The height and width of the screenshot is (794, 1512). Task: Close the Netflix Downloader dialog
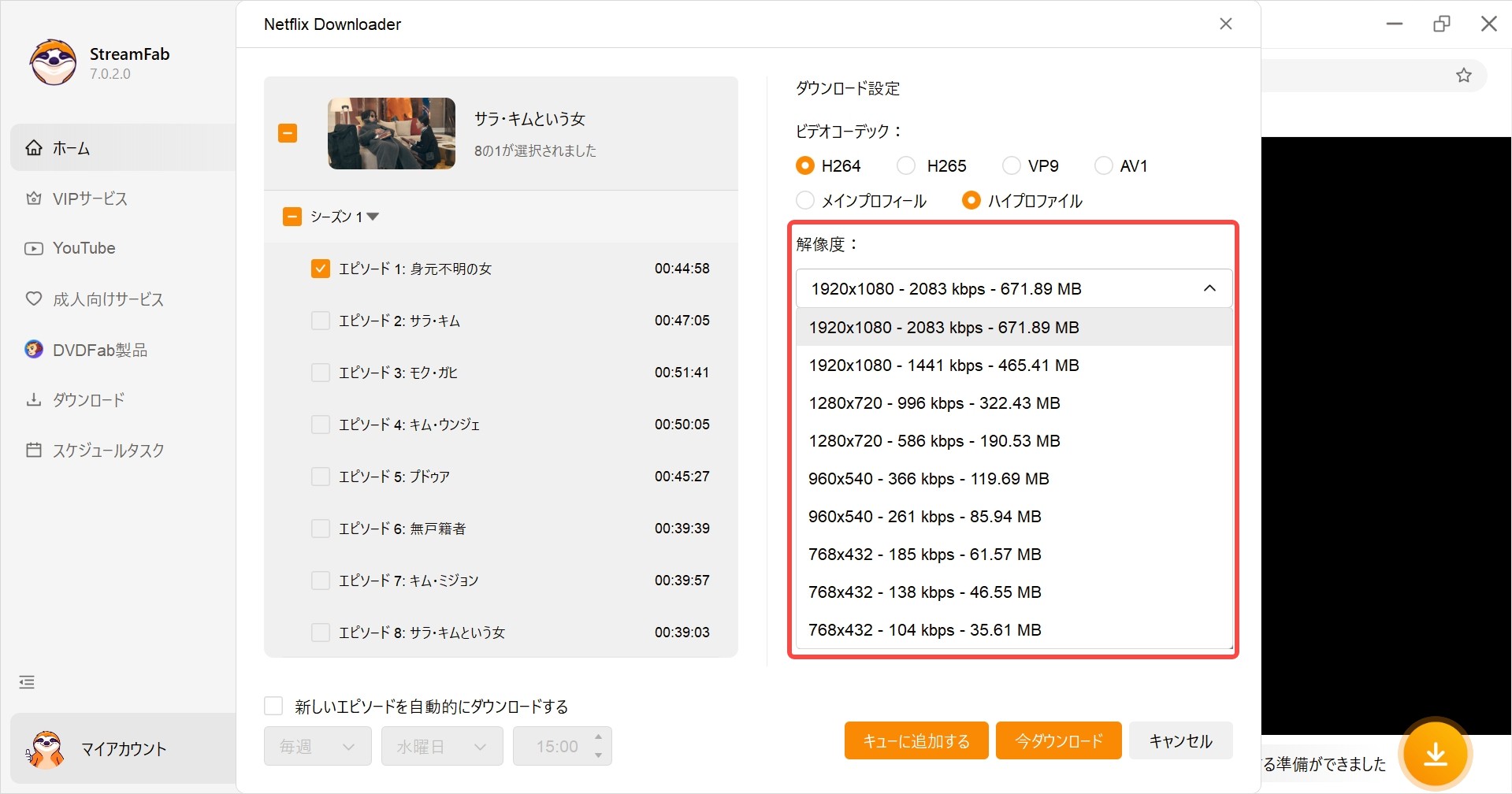pyautogui.click(x=1225, y=24)
